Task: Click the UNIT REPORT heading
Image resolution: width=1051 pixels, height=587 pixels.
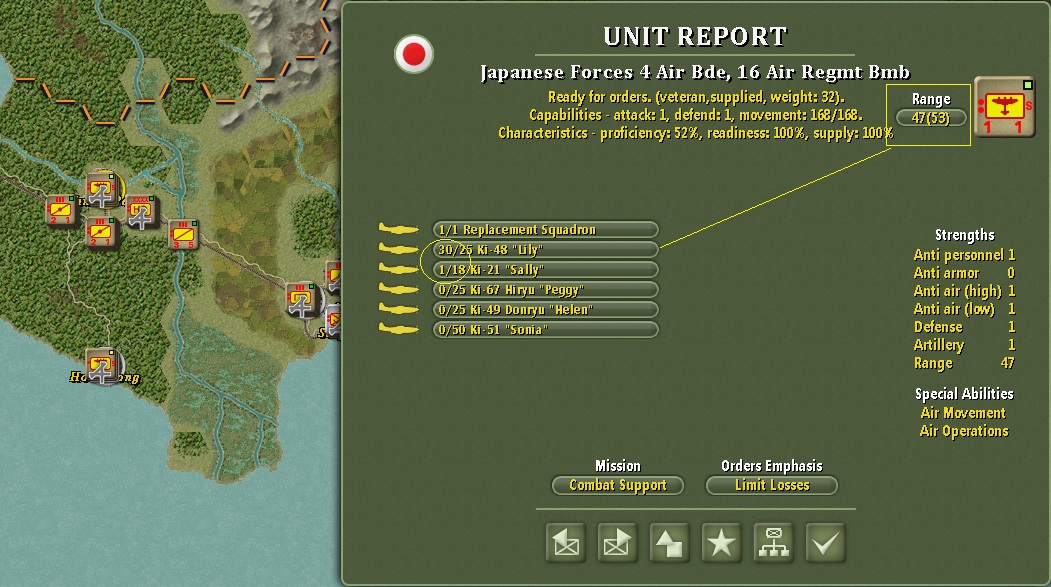Action: click(695, 36)
